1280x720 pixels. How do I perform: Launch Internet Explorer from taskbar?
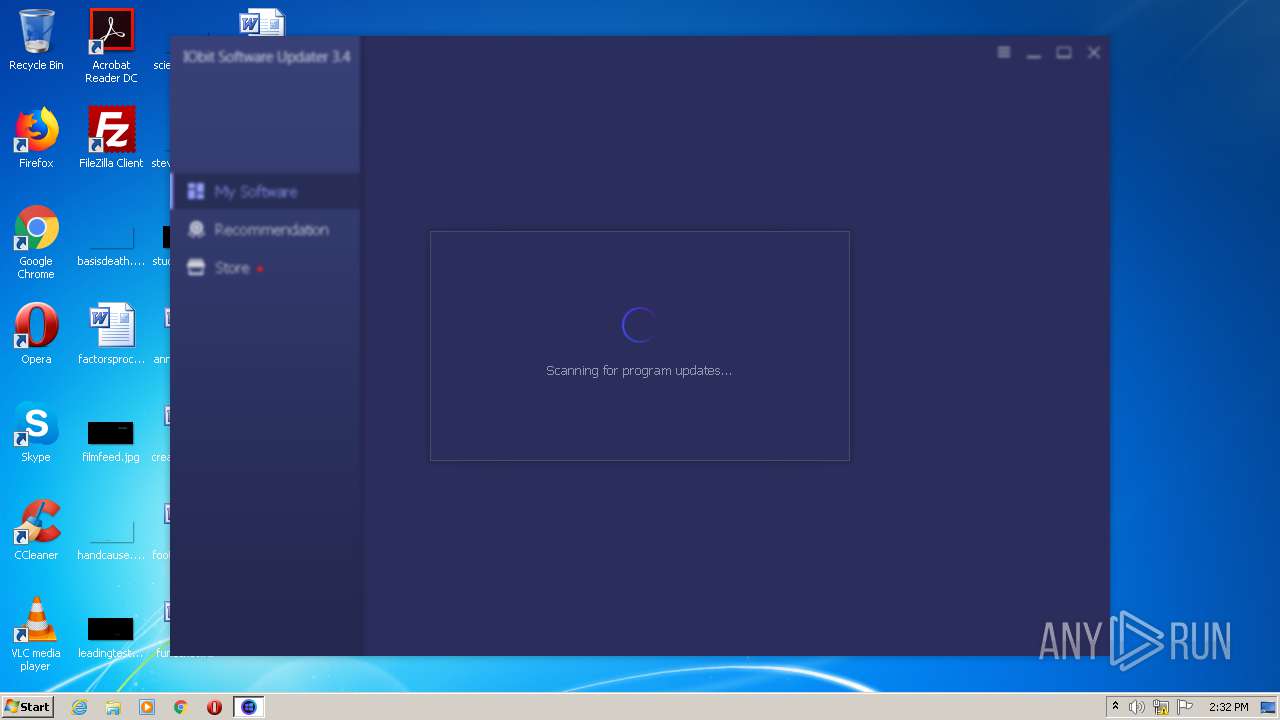click(80, 707)
